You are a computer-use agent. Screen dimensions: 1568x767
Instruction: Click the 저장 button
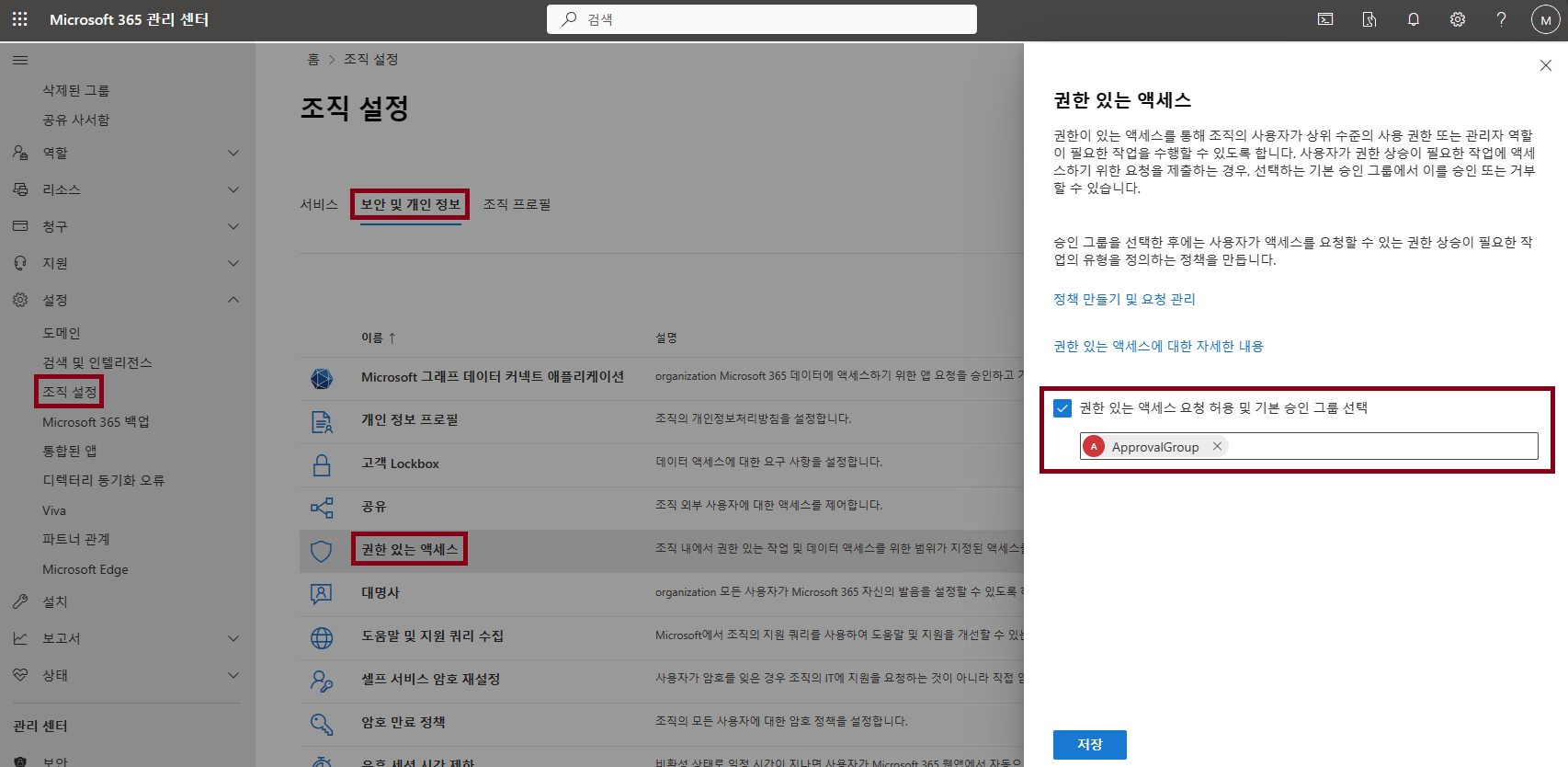tap(1090, 745)
